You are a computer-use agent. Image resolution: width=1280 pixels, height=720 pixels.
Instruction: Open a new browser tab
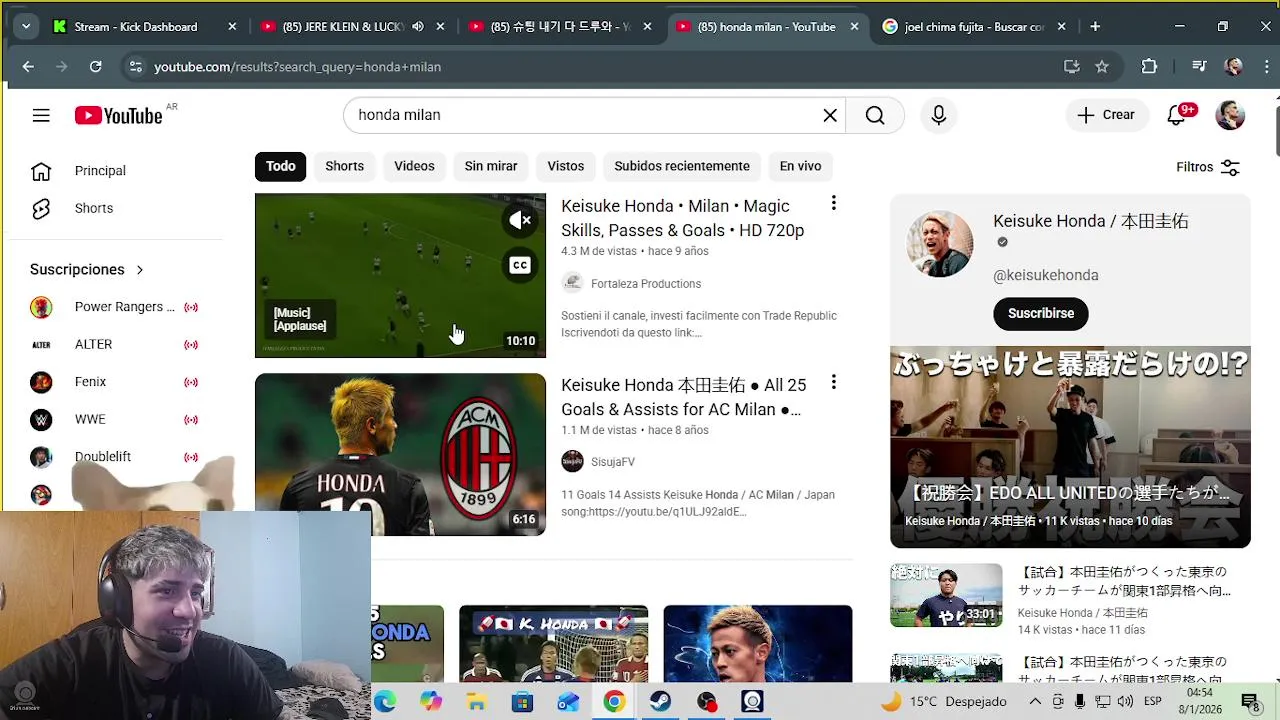(1095, 27)
